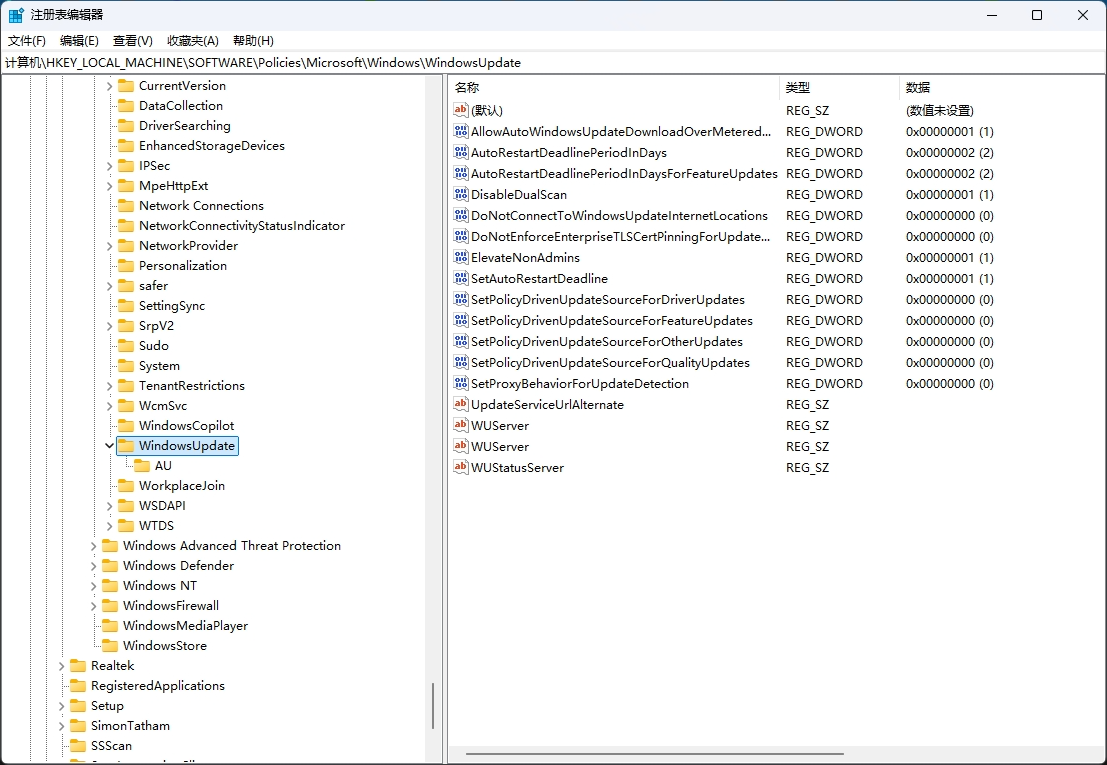Viewport: 1107px width, 765px height.
Task: Click the AU subkey folder icon
Action: click(142, 466)
